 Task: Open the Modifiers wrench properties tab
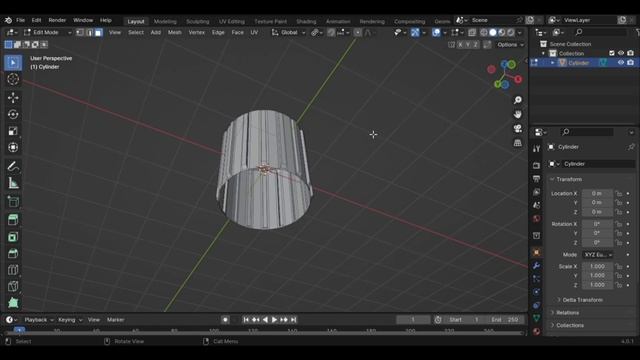point(536,266)
